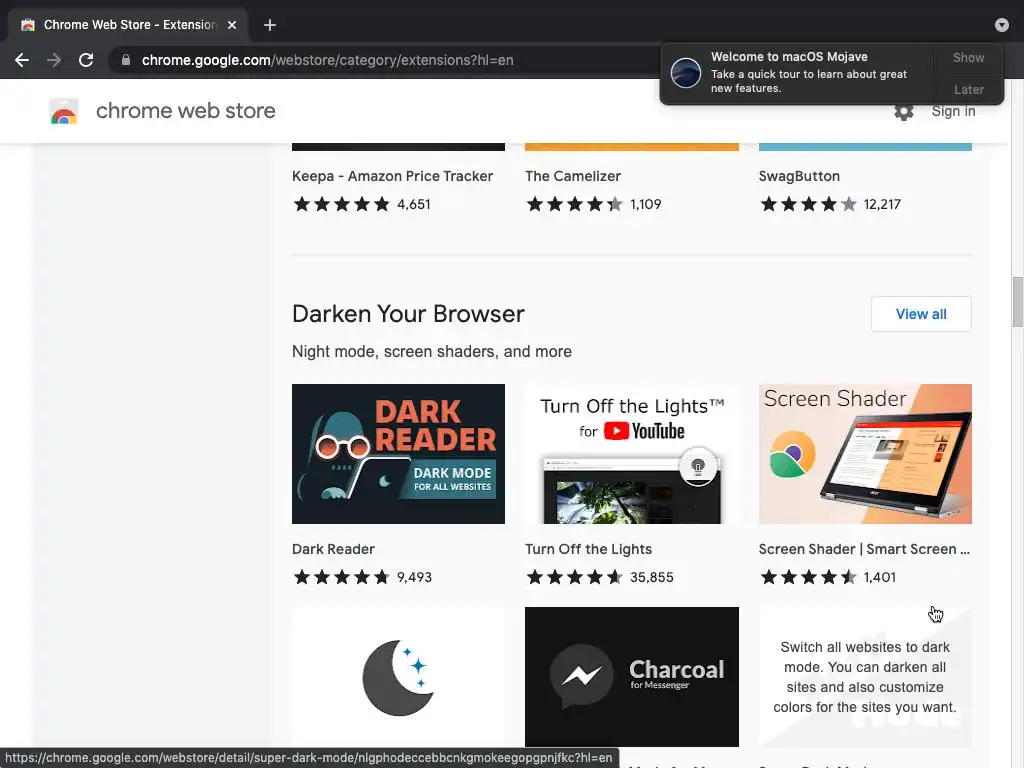Open the Keepa - Amazon Price Tracker listing
The image size is (1024, 768).
coord(392,176)
